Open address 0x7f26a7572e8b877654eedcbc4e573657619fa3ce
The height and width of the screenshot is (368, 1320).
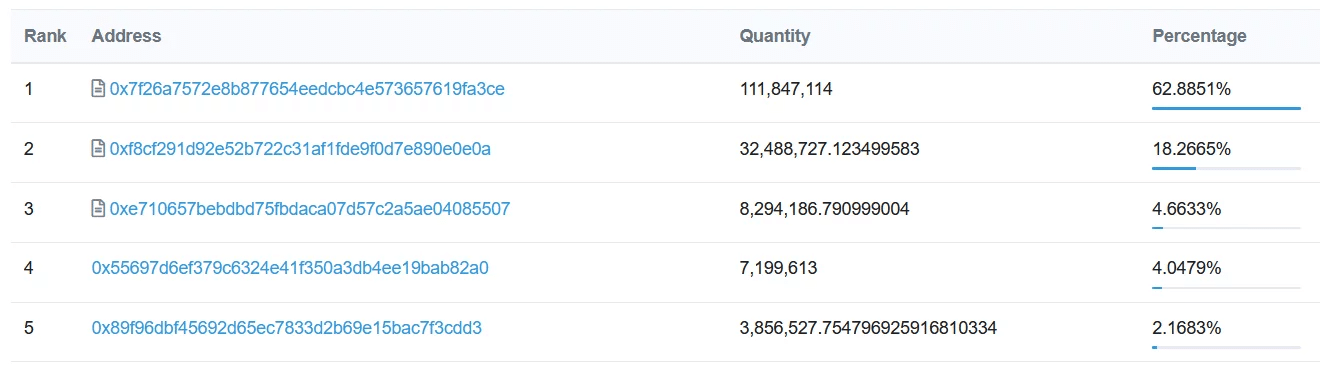[307, 89]
